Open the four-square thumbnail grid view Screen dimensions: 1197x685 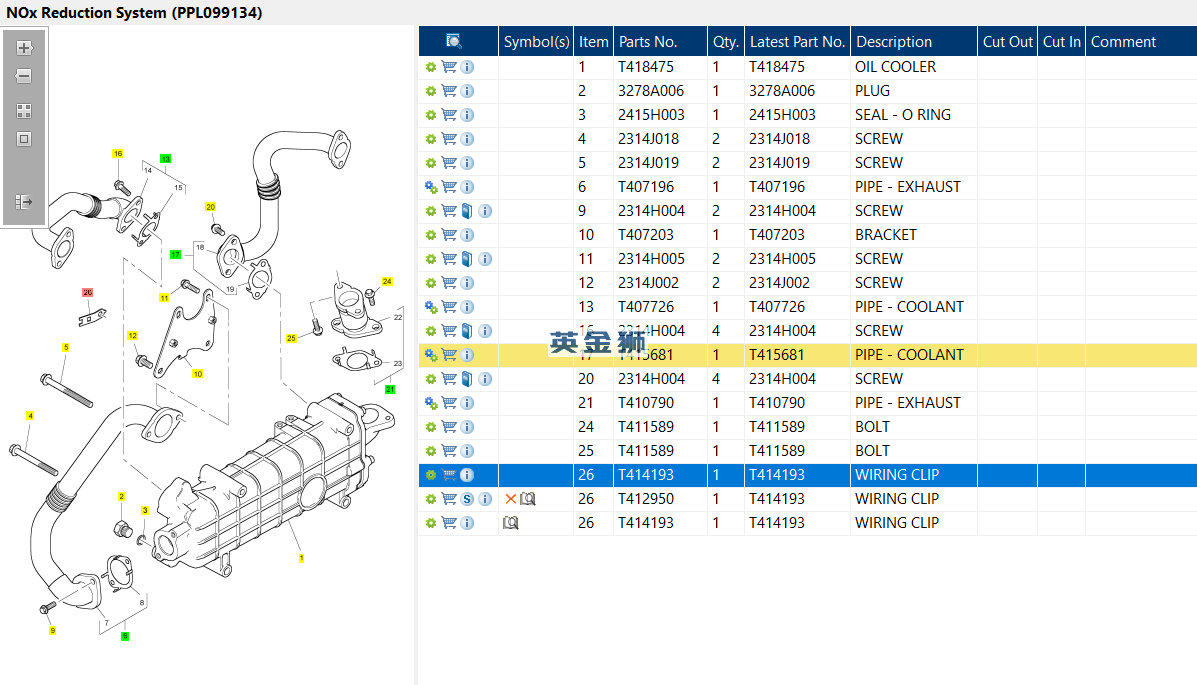coord(24,111)
